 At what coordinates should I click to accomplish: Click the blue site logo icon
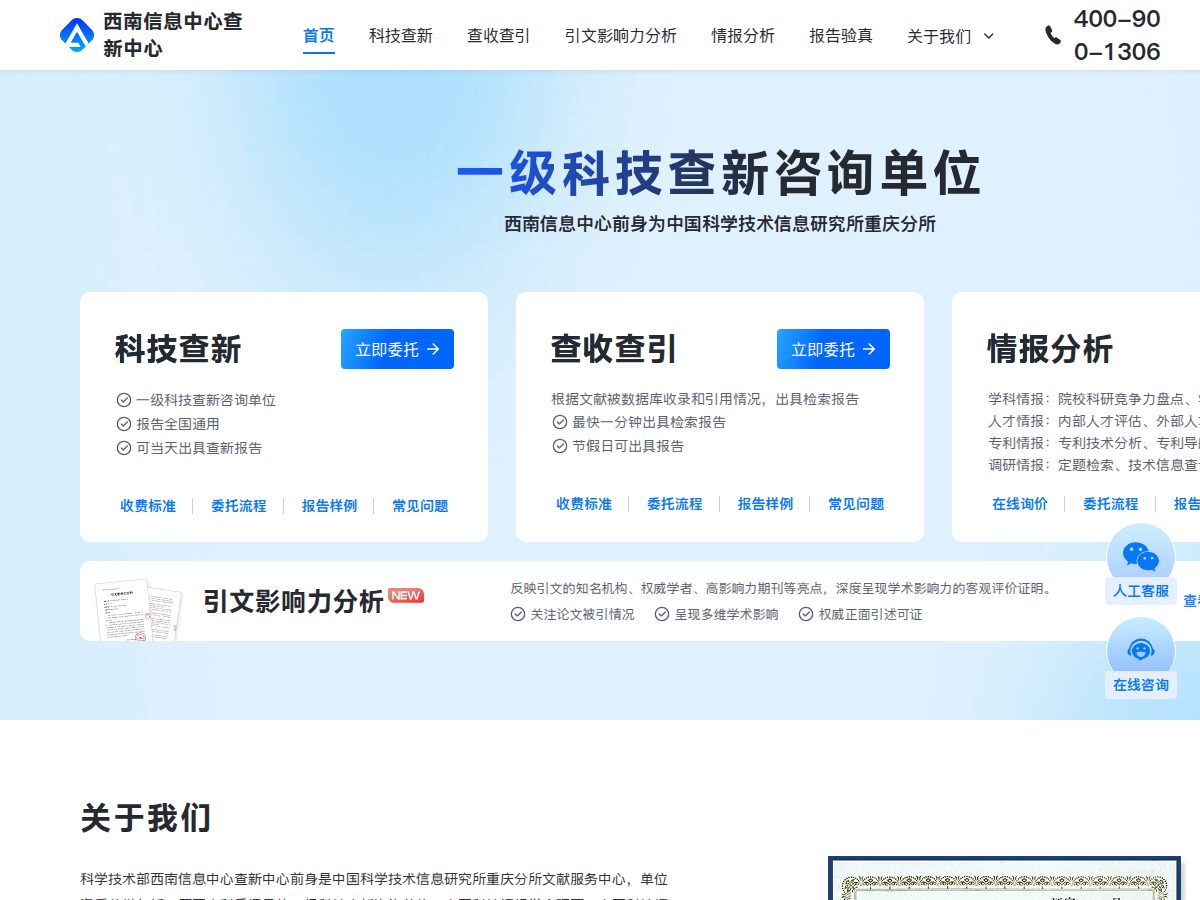77,35
